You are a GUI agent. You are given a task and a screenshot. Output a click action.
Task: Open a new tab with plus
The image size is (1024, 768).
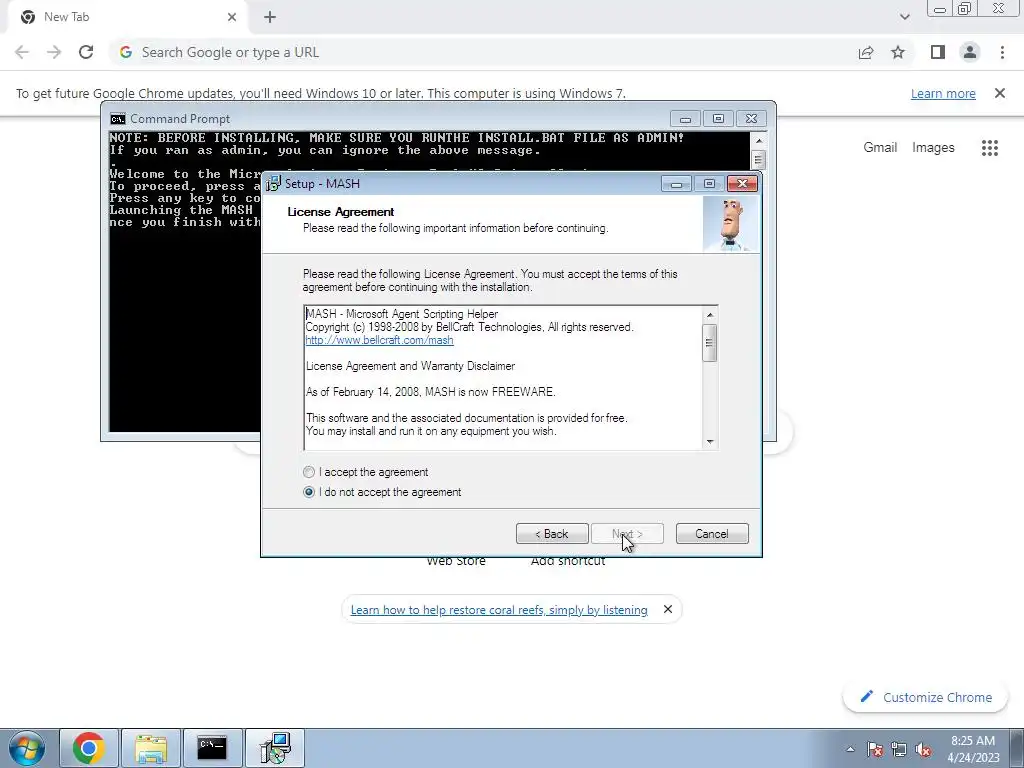(270, 17)
